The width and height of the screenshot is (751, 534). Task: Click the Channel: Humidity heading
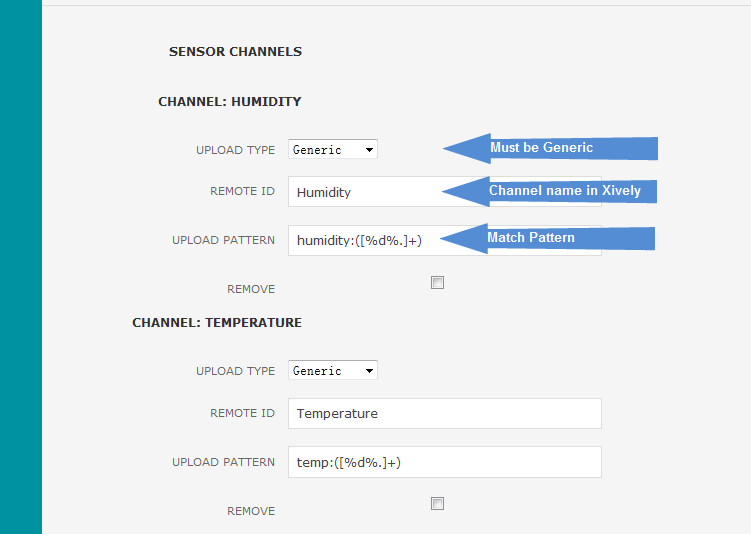pyautogui.click(x=229, y=102)
